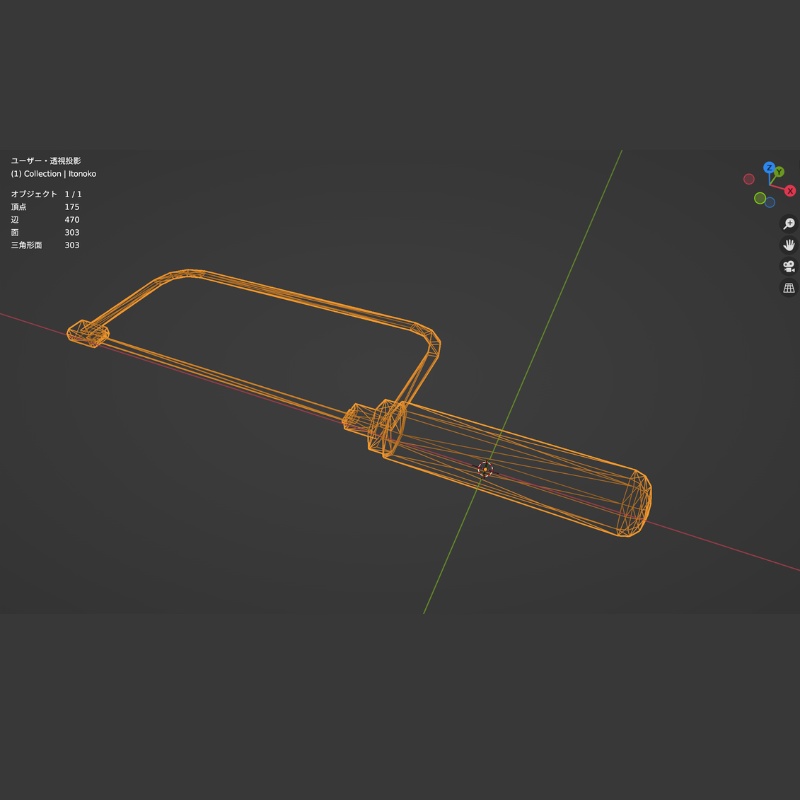Click the negative Y axis gizmo circle

pos(760,198)
